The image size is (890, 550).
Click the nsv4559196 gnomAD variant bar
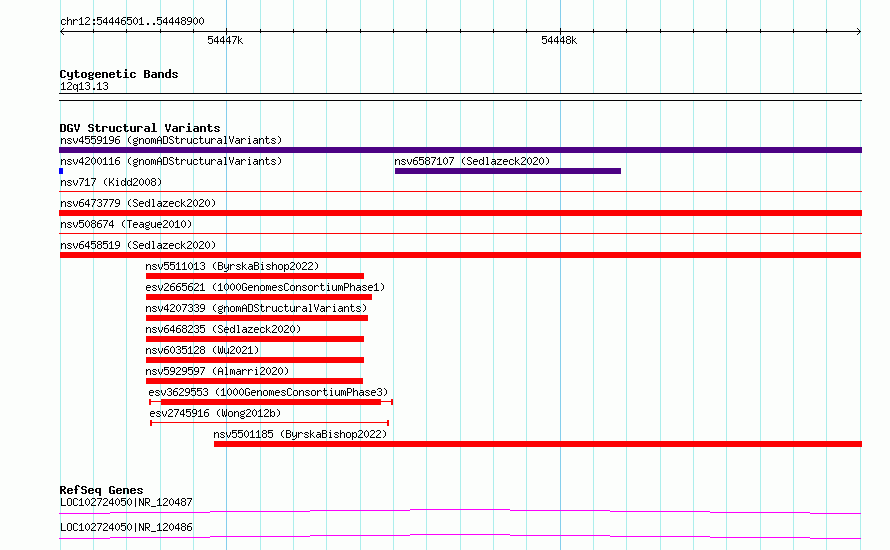[x=460, y=150]
